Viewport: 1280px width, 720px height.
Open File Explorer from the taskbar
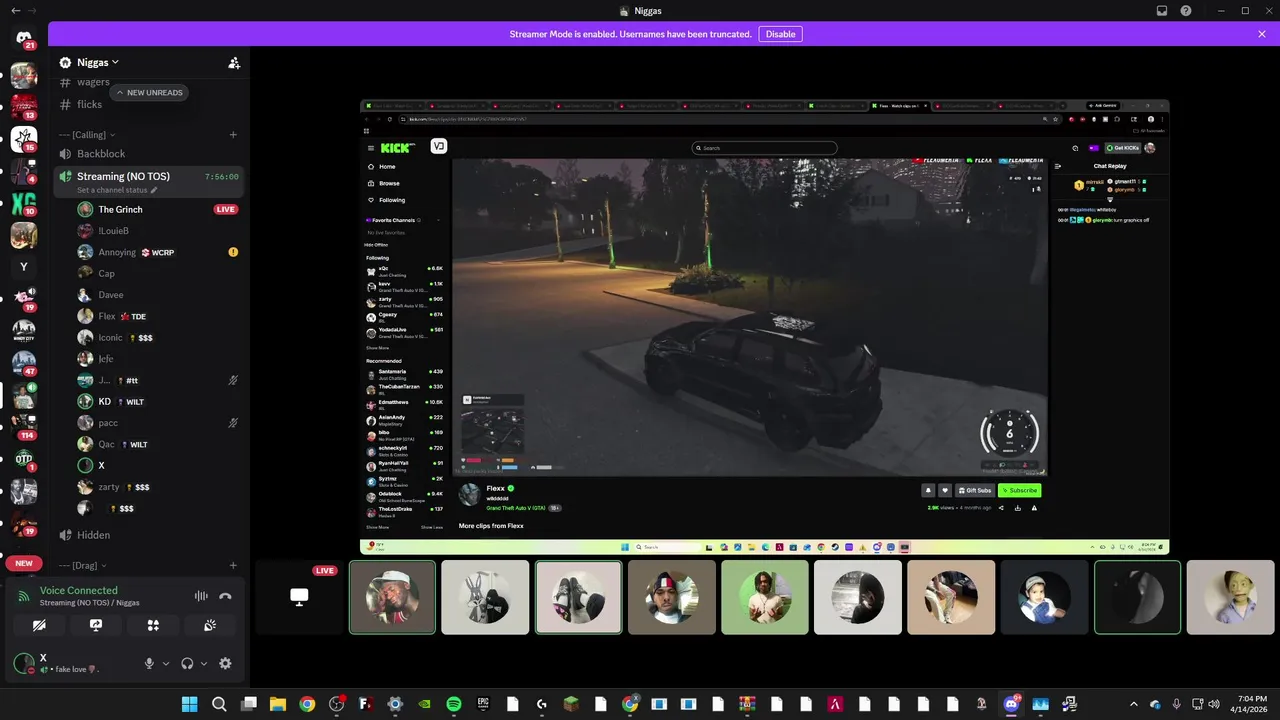pos(278,704)
